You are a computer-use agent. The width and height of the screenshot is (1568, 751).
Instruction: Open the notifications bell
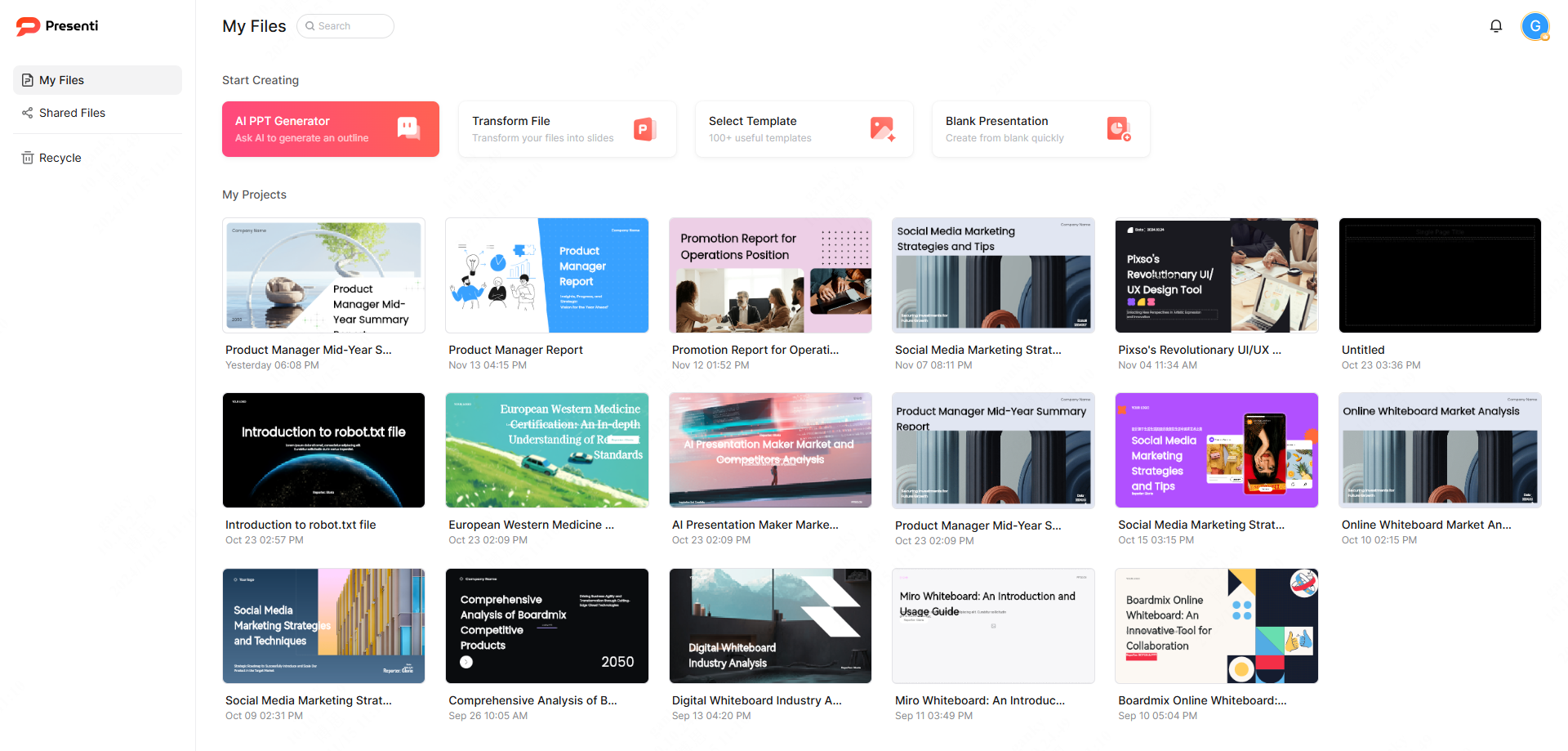point(1496,26)
